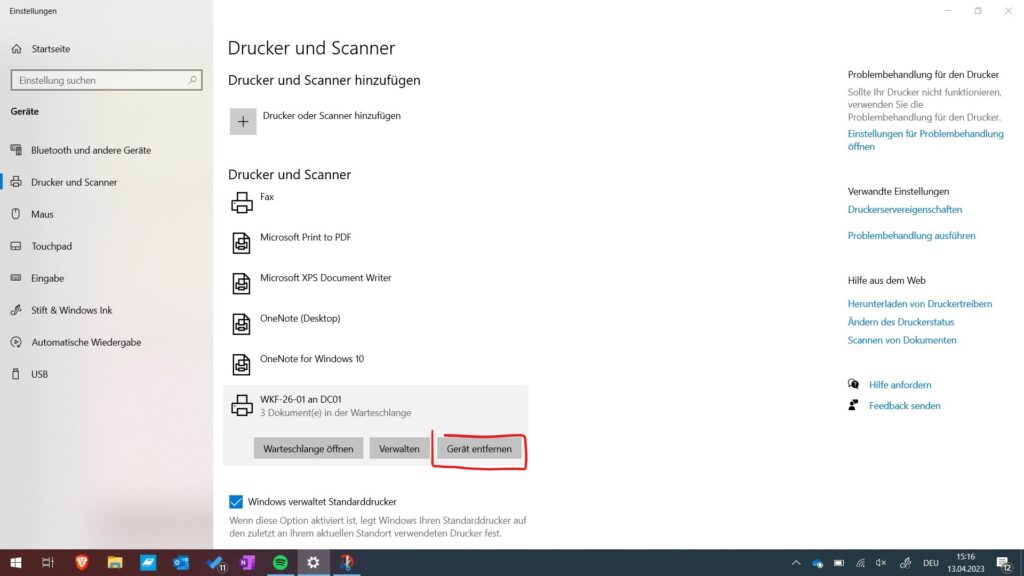Click the plus icon to add printer
The width and height of the screenshot is (1024, 576).
[242, 121]
